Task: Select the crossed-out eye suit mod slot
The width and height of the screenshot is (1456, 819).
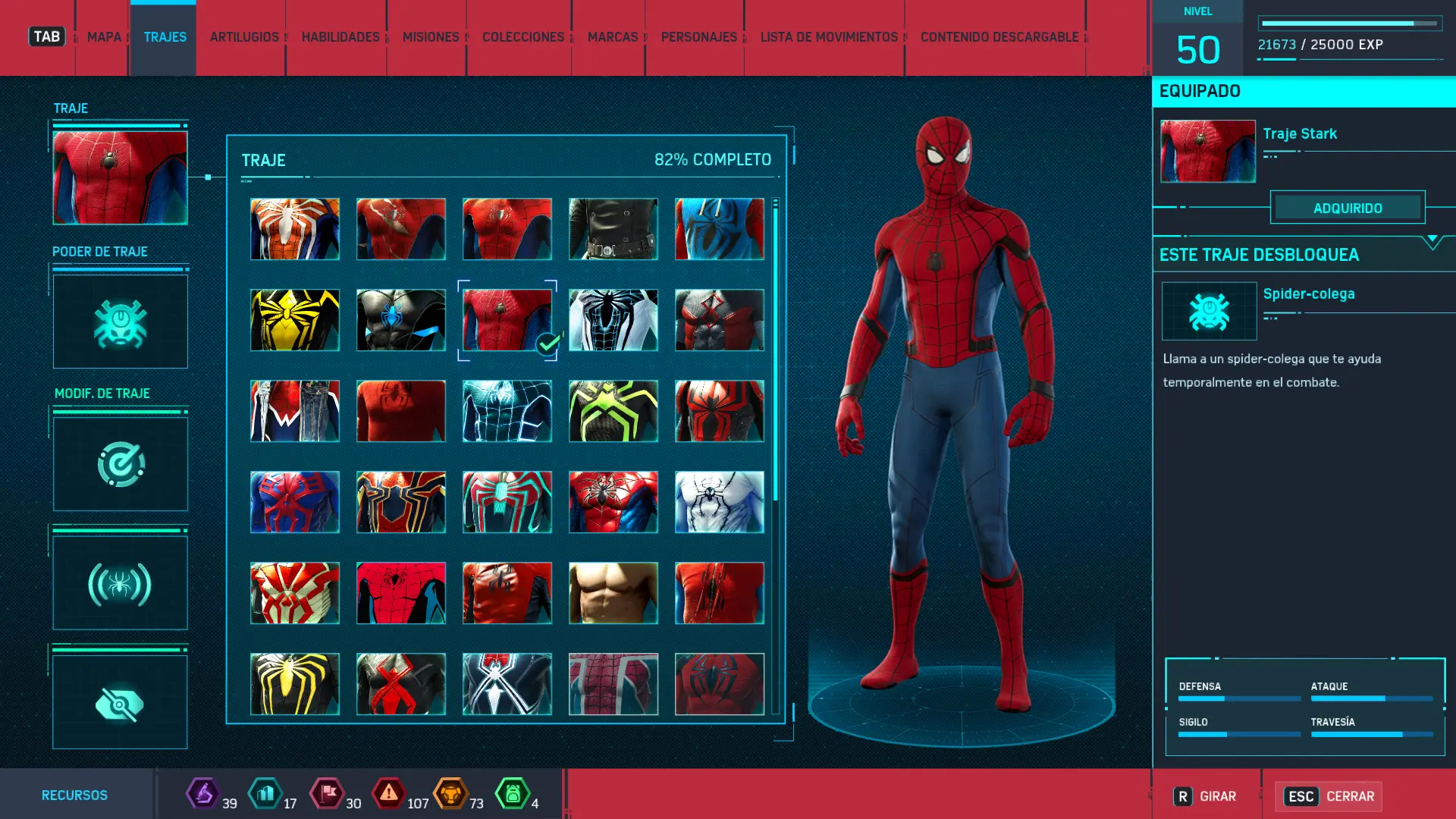Action: pos(120,703)
